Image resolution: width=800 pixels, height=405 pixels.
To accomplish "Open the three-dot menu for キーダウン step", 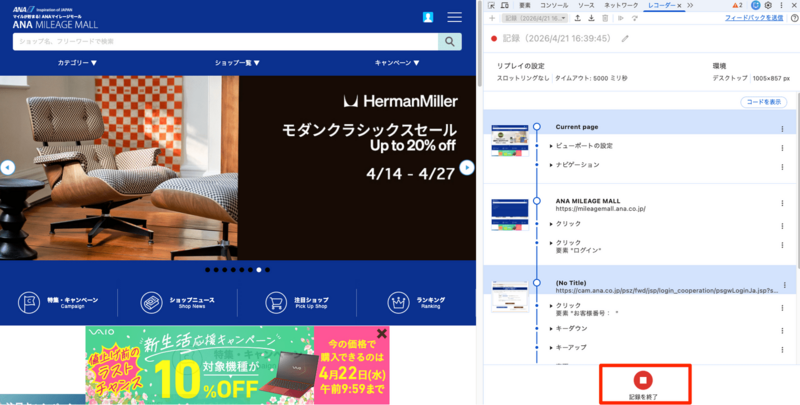I will 782,331.
